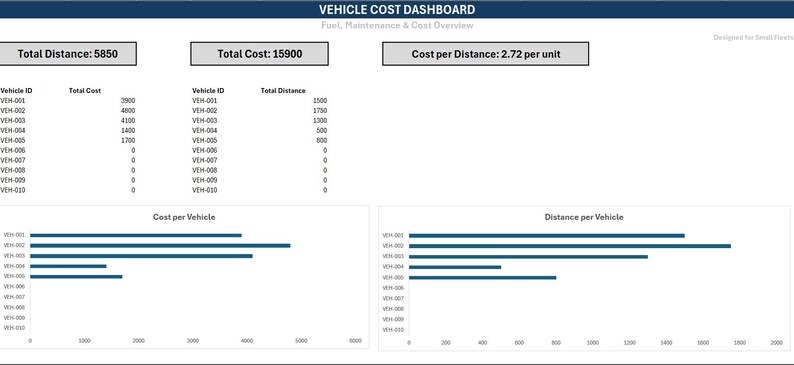The image size is (794, 365).
Task: Click VEH-008 in the Total Distance table
Action: (x=205, y=170)
